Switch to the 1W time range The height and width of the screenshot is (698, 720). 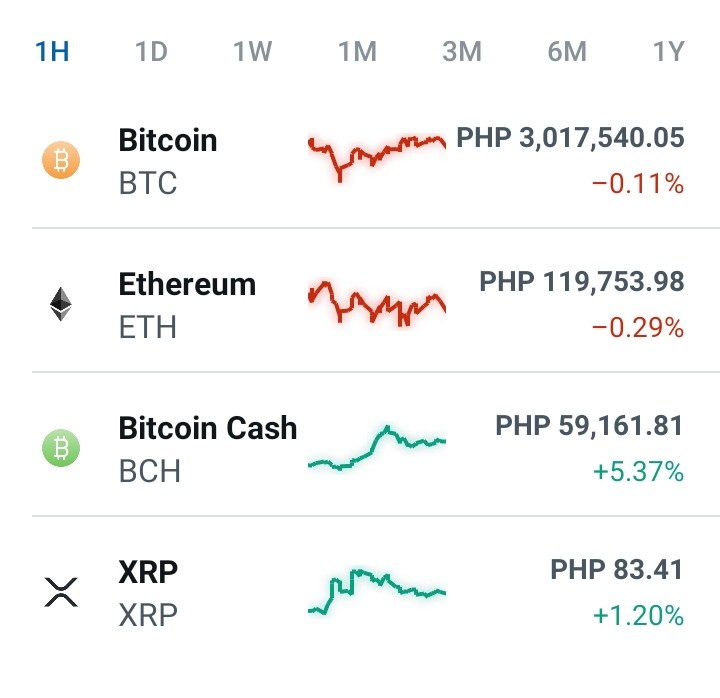tap(253, 51)
